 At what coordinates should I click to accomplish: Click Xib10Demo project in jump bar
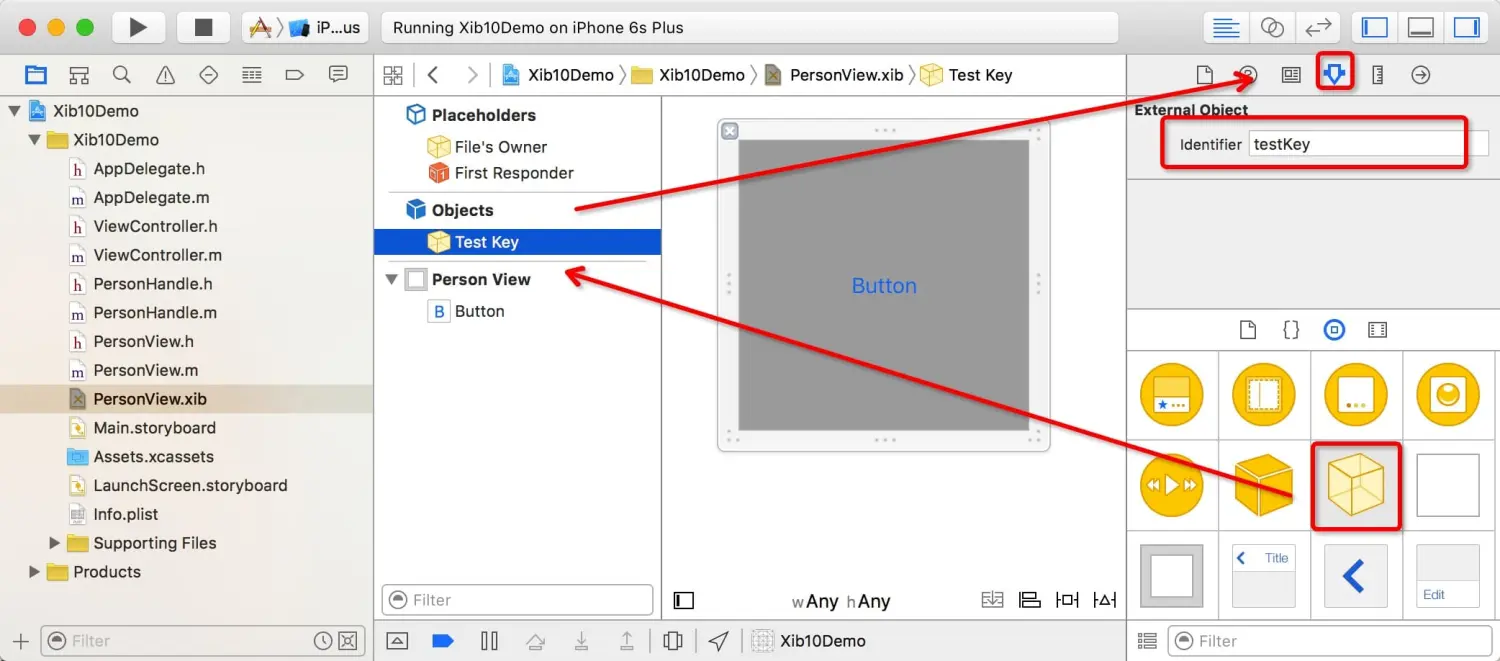pos(558,75)
